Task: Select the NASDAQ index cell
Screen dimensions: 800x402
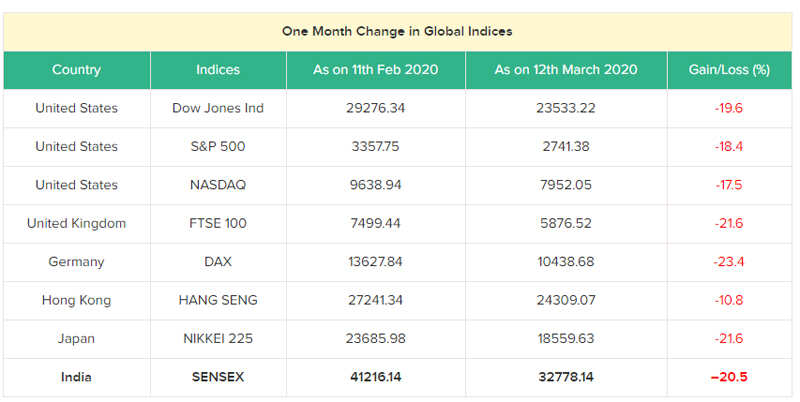Action: pyautogui.click(x=218, y=185)
